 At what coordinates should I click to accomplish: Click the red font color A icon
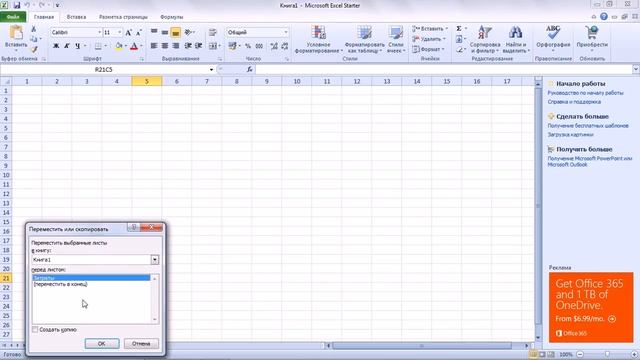[x=134, y=46]
